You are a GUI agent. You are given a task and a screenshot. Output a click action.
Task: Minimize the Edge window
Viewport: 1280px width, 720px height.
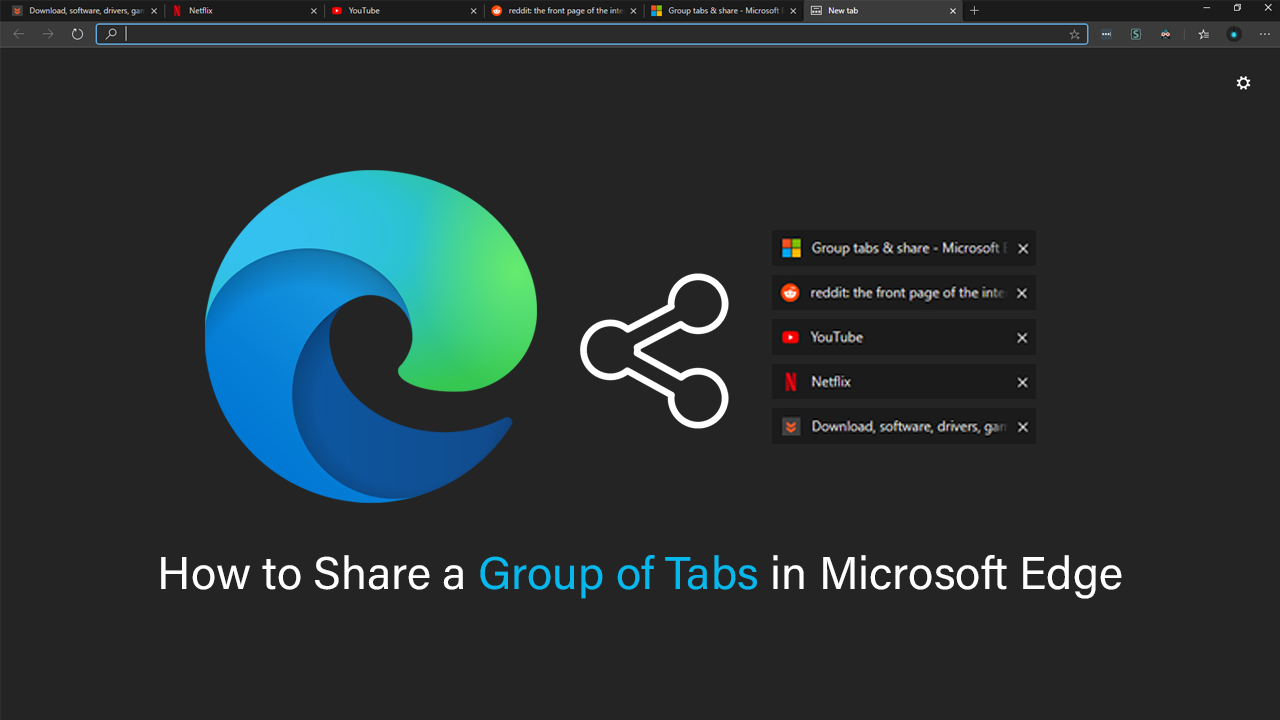point(1207,8)
